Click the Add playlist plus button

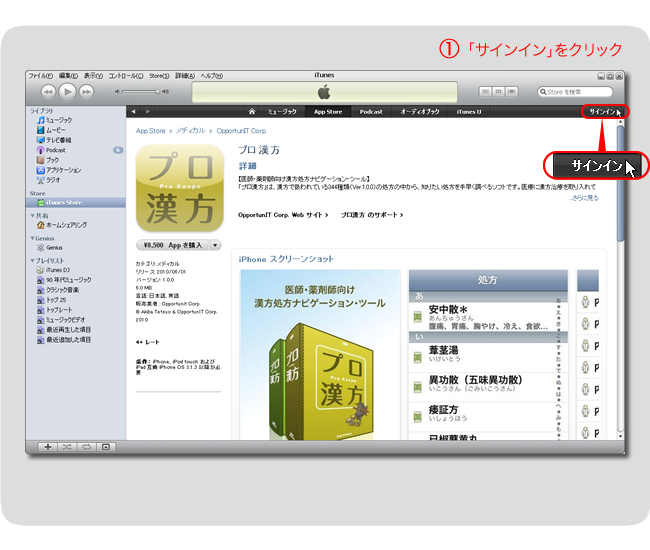coord(46,446)
